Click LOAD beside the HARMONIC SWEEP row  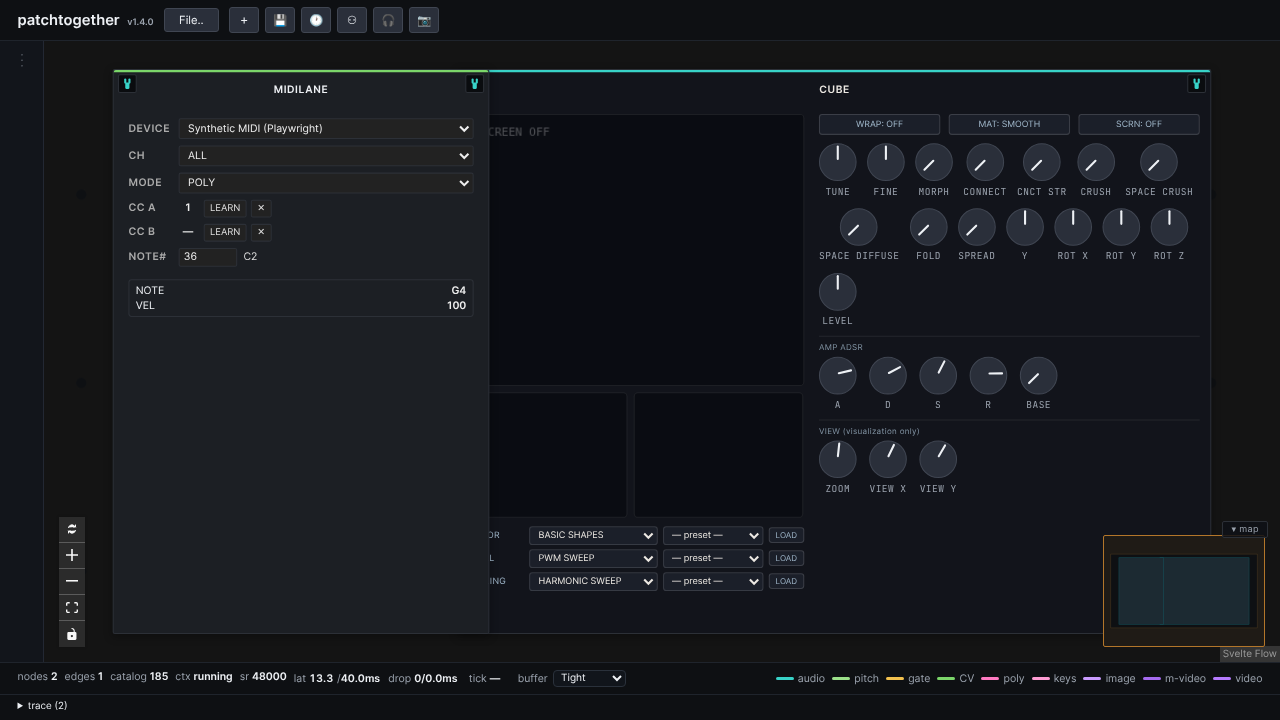pos(786,581)
